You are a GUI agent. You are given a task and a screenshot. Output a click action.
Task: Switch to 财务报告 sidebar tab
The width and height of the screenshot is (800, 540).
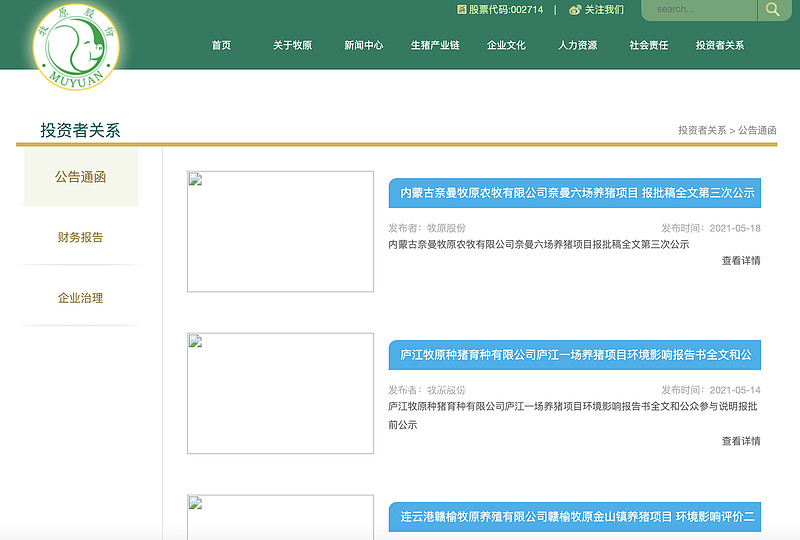tap(80, 237)
